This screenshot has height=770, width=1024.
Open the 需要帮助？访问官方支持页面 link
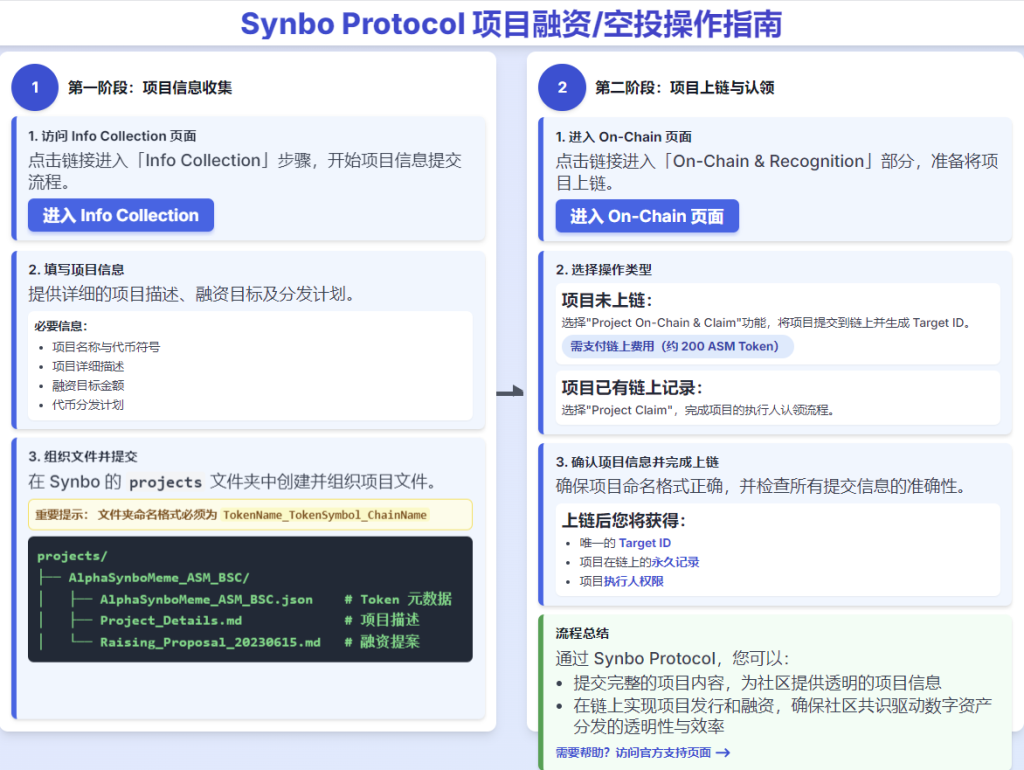point(633,752)
